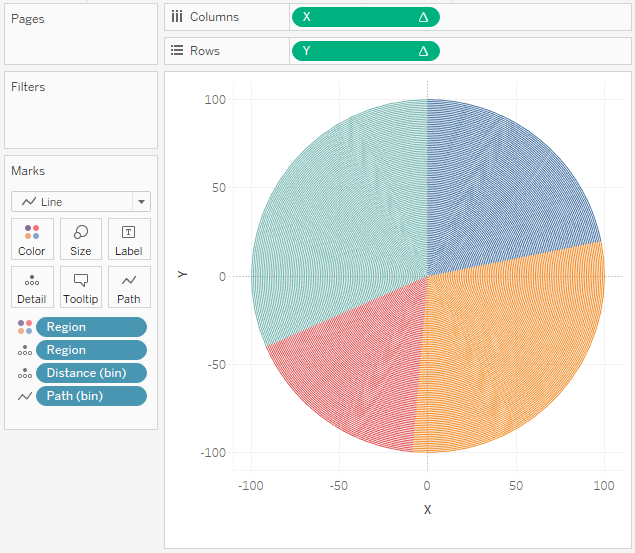Open the Line mark type dropdown
Screen dimensions: 635x553
pos(81,202)
